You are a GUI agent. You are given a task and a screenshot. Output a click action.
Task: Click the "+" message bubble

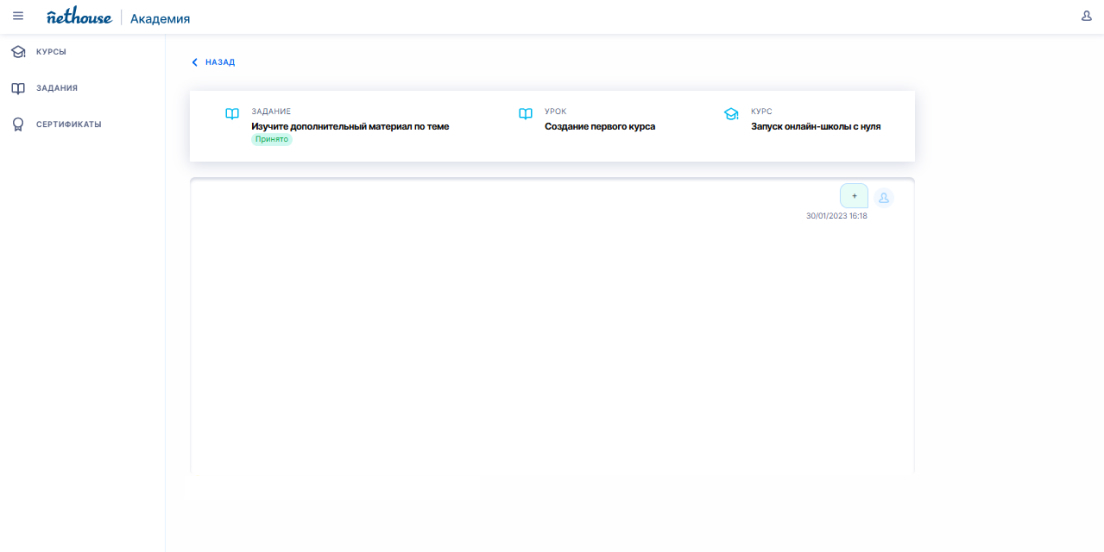click(854, 196)
